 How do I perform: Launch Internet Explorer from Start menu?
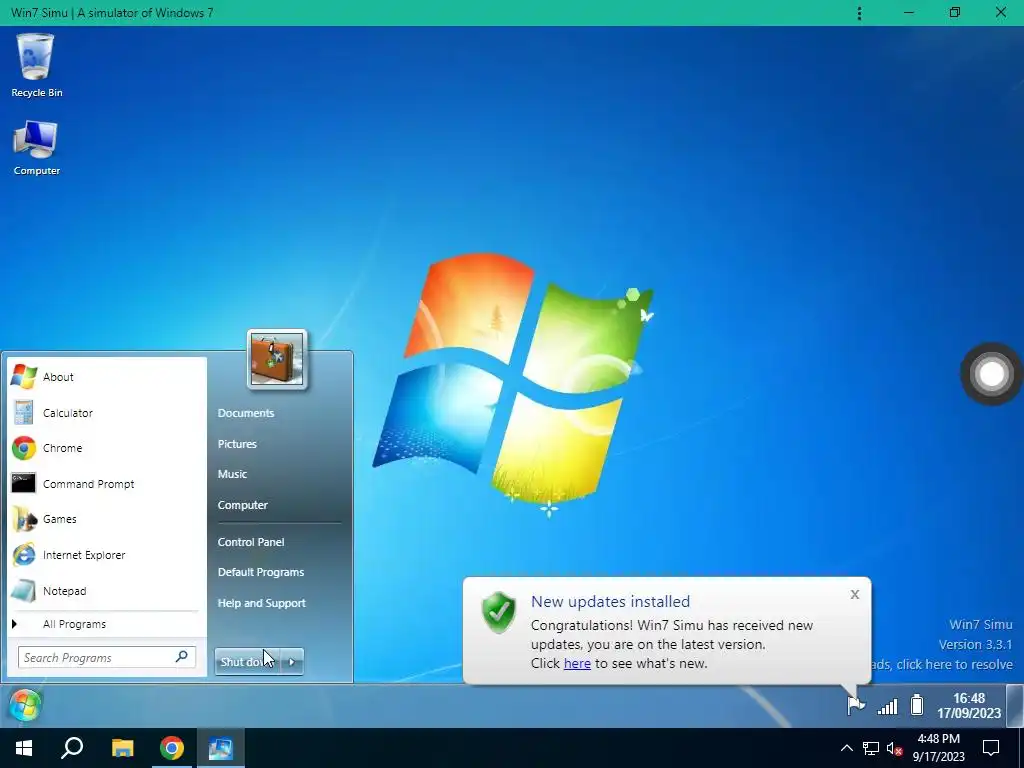tap(106, 555)
